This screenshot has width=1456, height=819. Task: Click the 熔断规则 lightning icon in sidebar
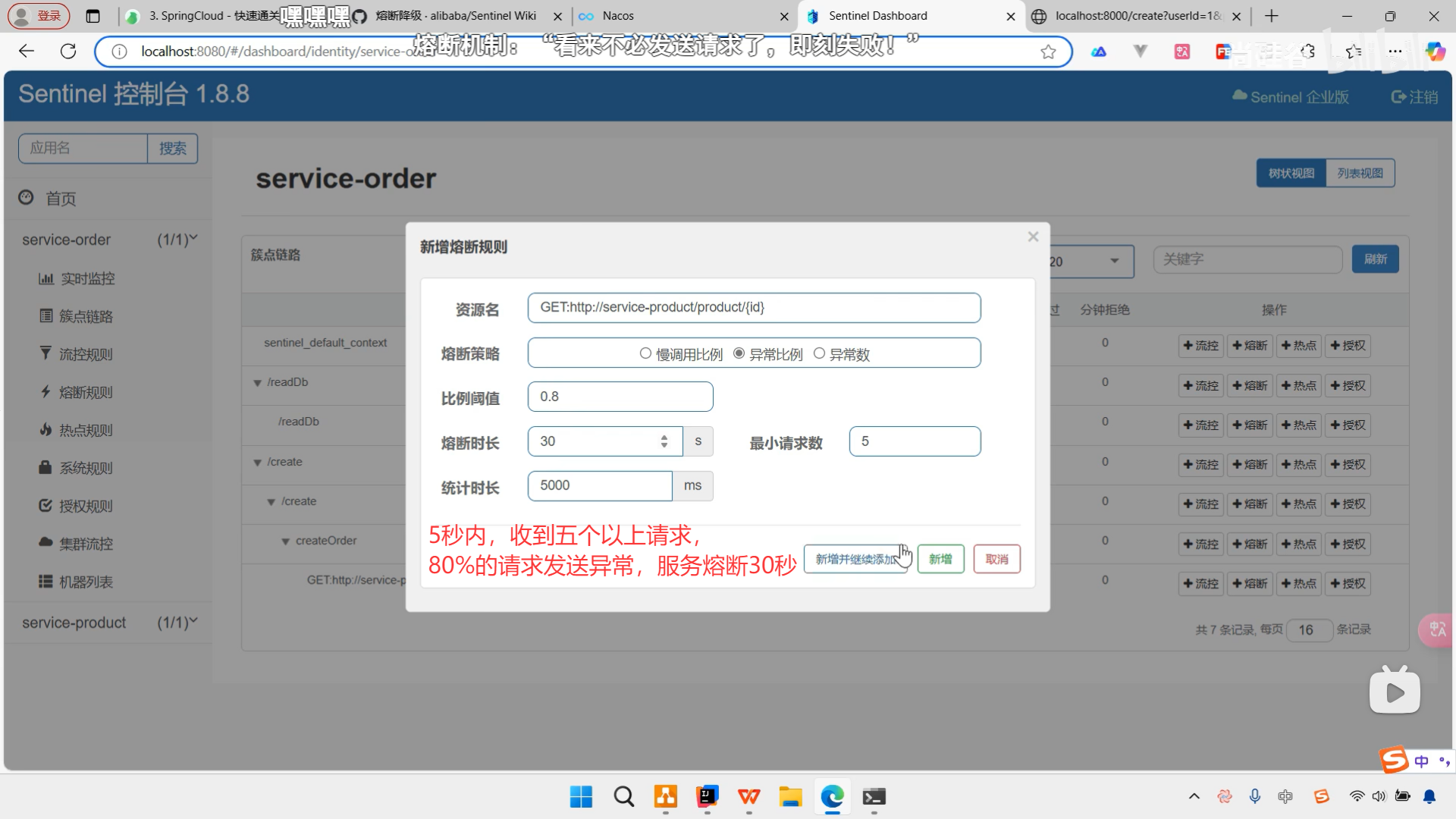[45, 392]
